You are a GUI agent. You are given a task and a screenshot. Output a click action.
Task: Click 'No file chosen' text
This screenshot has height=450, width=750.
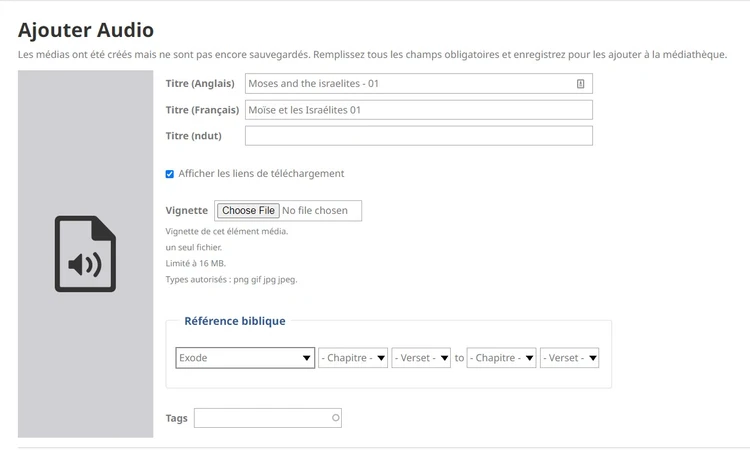[315, 210]
